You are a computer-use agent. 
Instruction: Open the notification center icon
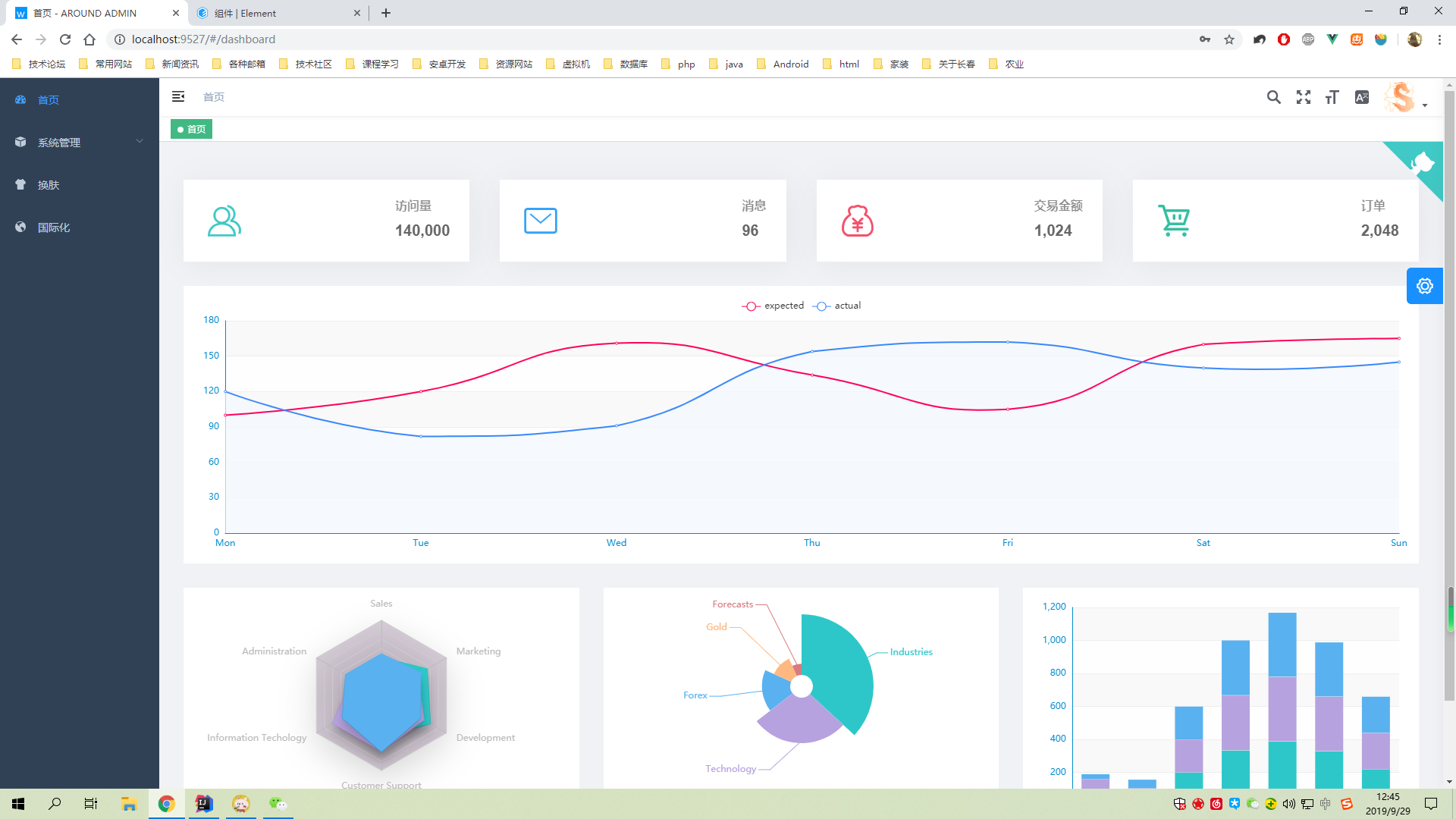[x=1431, y=804]
